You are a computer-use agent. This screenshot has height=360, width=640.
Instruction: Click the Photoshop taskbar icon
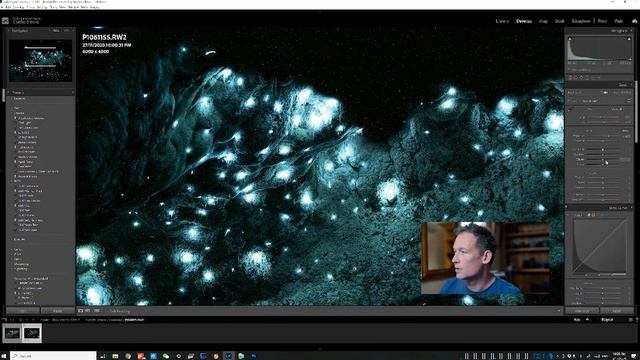[x=254, y=356]
